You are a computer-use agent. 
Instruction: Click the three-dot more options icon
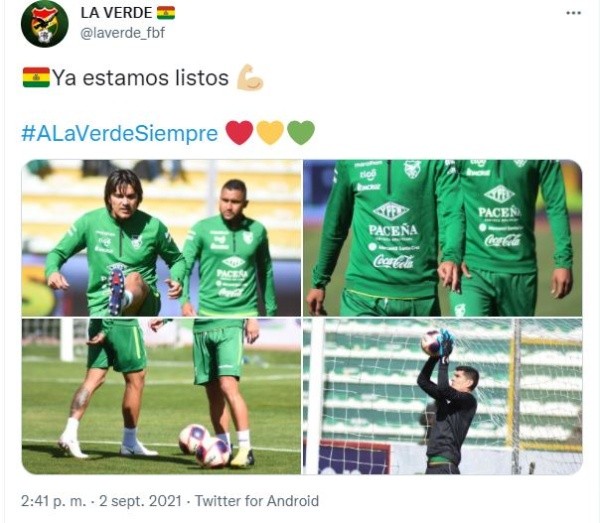[x=574, y=13]
